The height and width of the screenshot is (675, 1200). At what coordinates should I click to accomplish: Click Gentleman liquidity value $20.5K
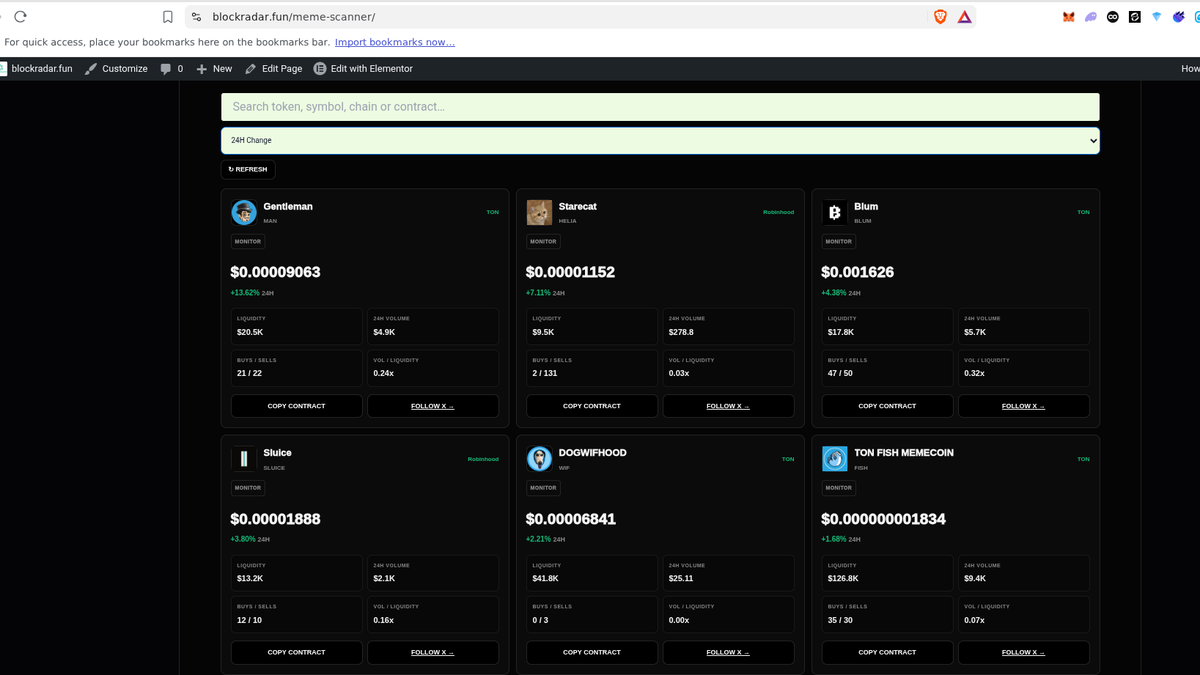(250, 332)
